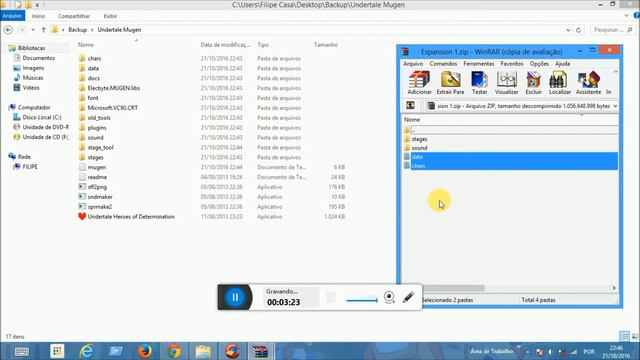Viewport: 640px width, 360px height.
Task: Expand the Explorer address bar dropdown
Action: tap(568, 30)
